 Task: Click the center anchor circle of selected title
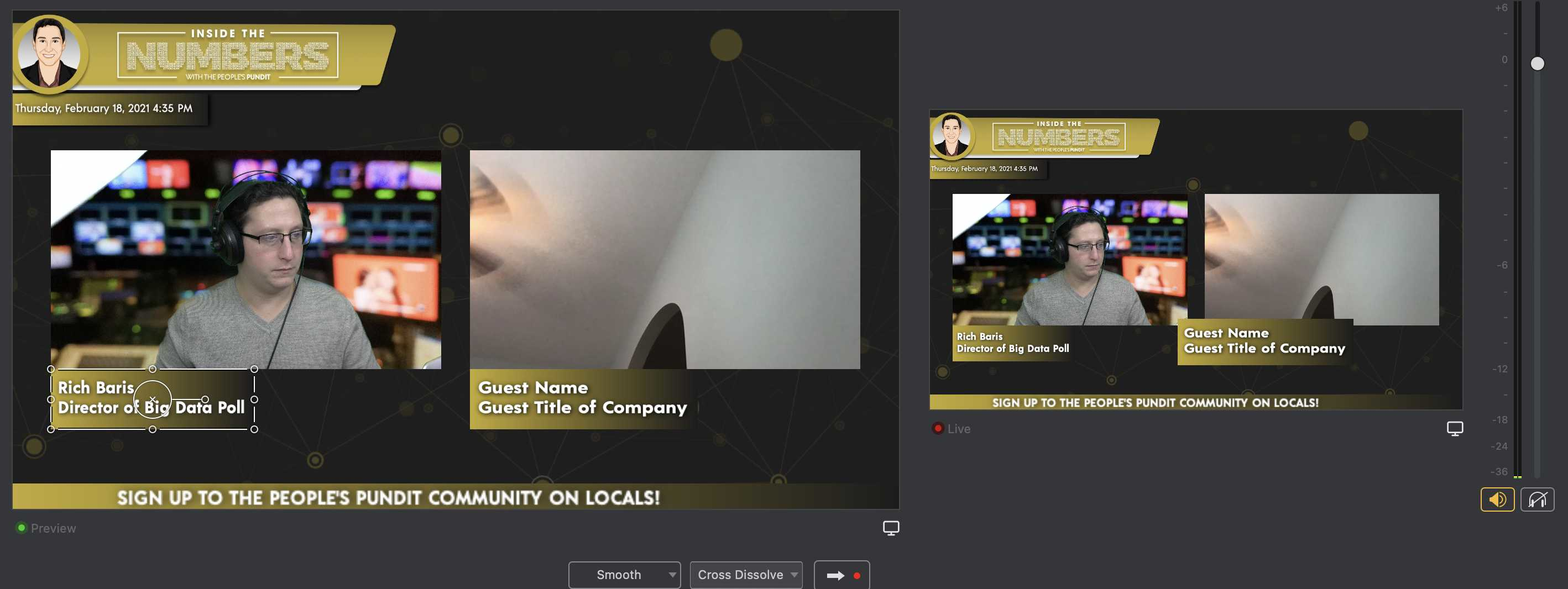[152, 399]
